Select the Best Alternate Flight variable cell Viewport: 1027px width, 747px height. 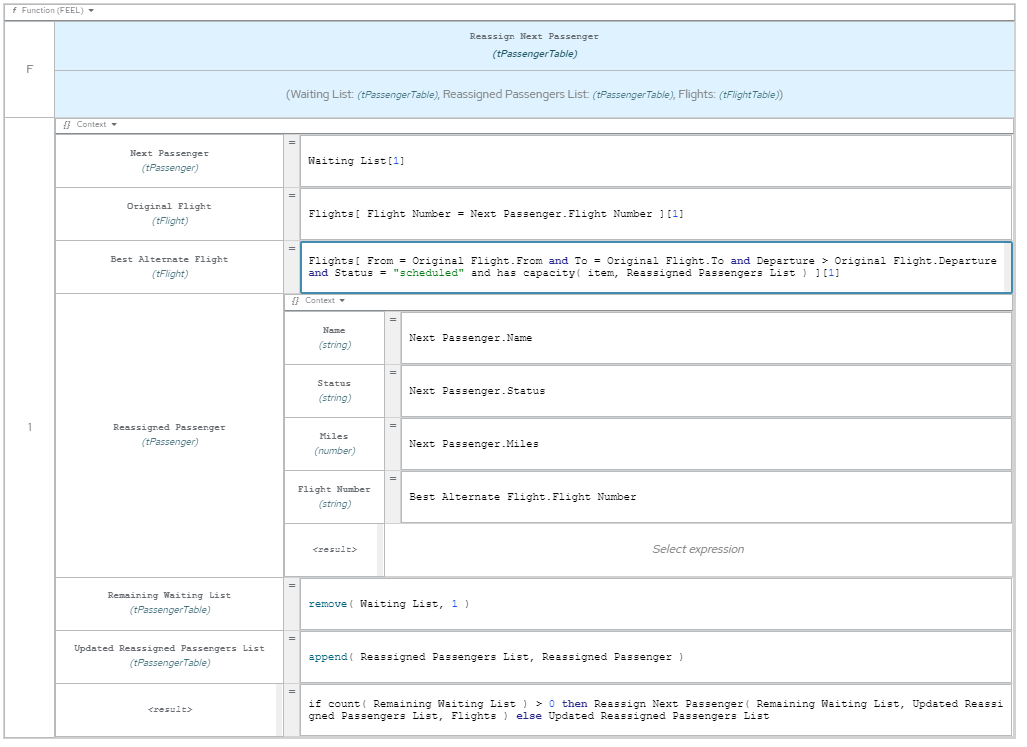(x=169, y=267)
